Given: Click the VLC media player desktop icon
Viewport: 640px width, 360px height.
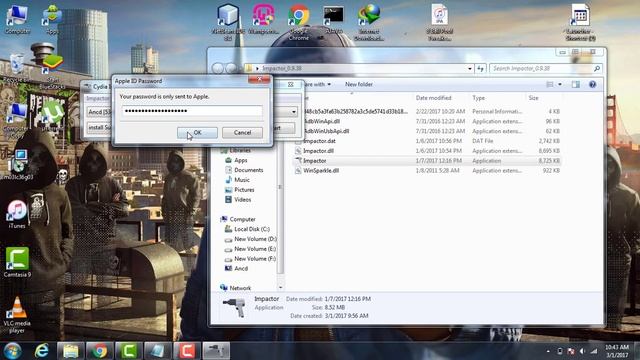Looking at the screenshot, I should [x=17, y=315].
